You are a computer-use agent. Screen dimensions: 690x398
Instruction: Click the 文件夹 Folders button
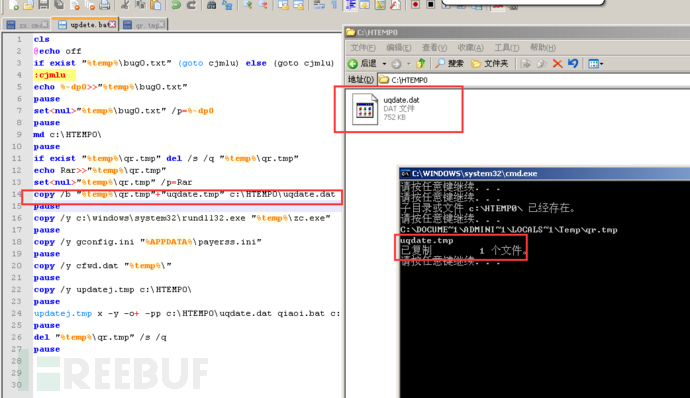490,63
